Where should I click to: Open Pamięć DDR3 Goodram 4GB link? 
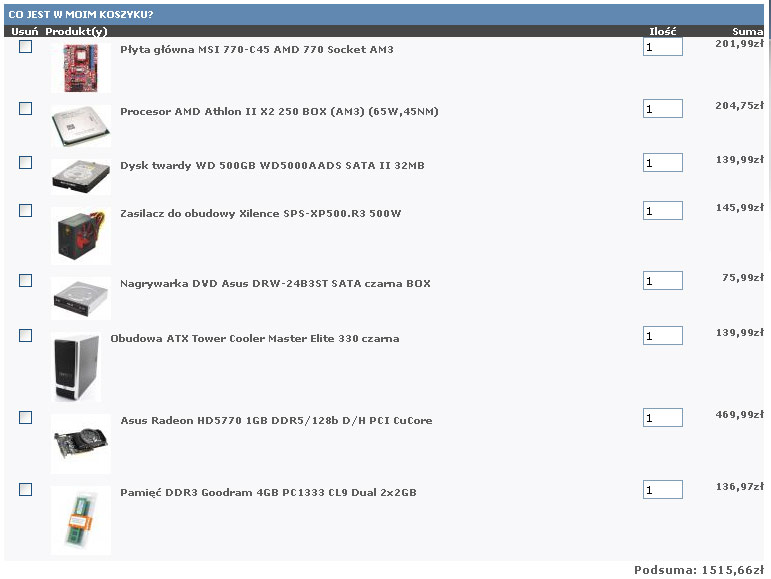268,492
